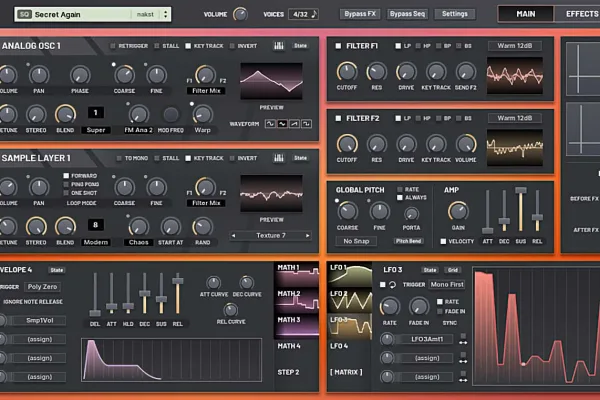
Task: Click the LFO 3 Grid button
Action: [x=453, y=270]
